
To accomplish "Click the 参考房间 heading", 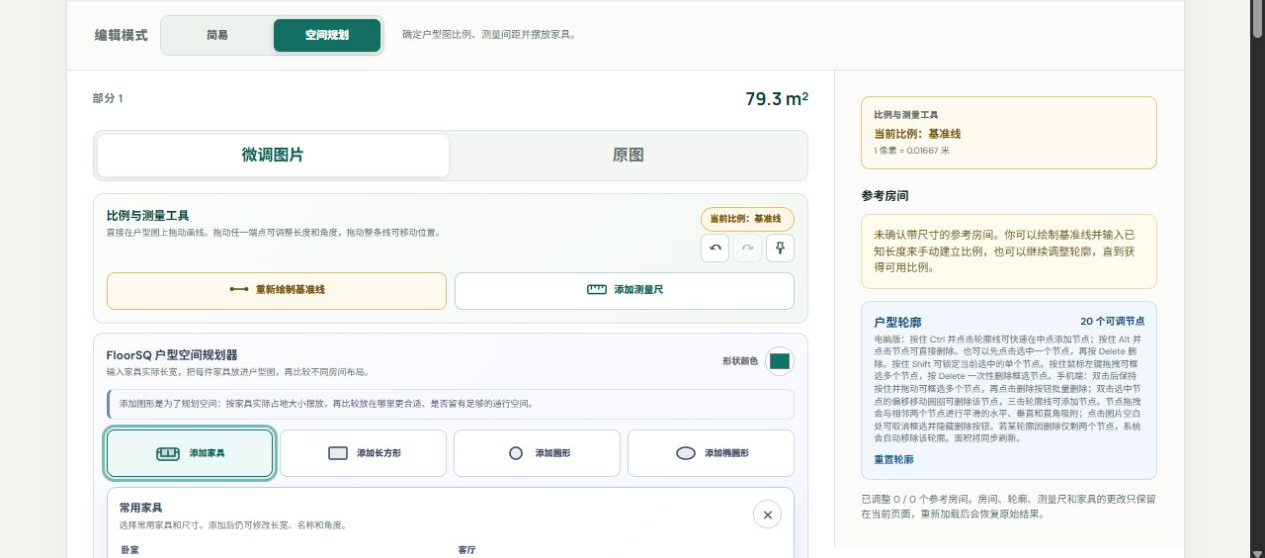I will click(x=885, y=196).
